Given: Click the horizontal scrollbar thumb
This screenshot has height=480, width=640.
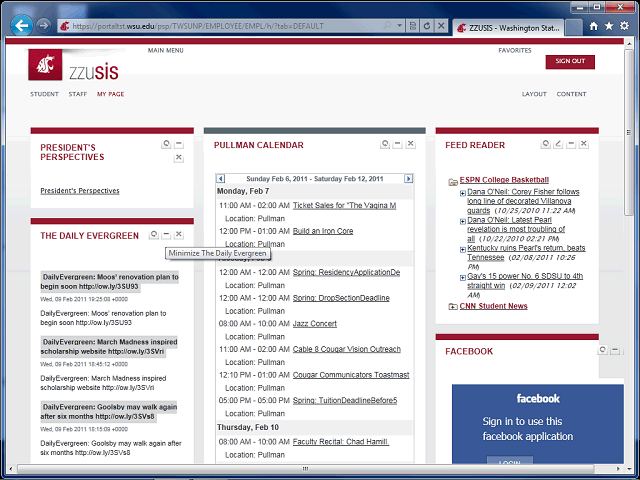Looking at the screenshot, I should click(x=305, y=469).
